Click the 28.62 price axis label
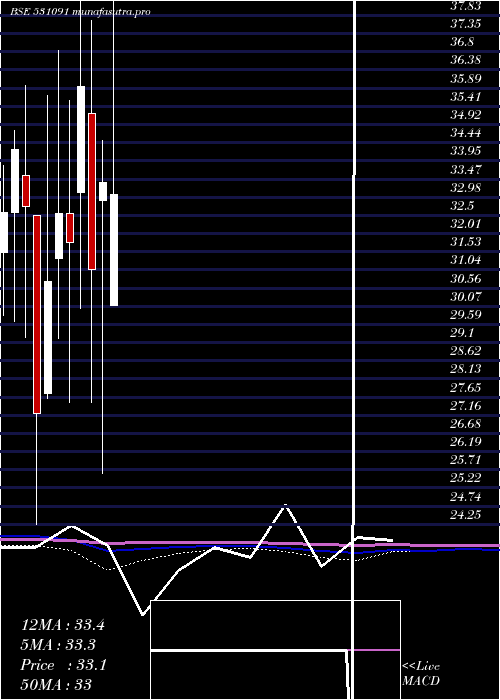The height and width of the screenshot is (700, 500). click(466, 351)
